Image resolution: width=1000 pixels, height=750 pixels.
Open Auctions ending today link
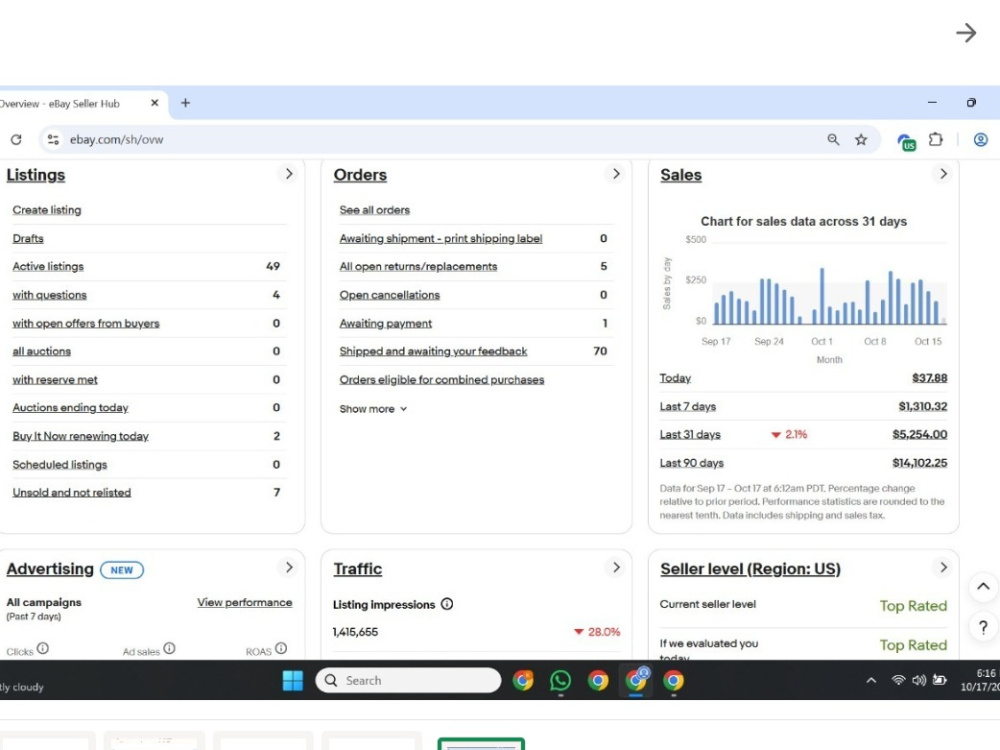pyautogui.click(x=70, y=408)
